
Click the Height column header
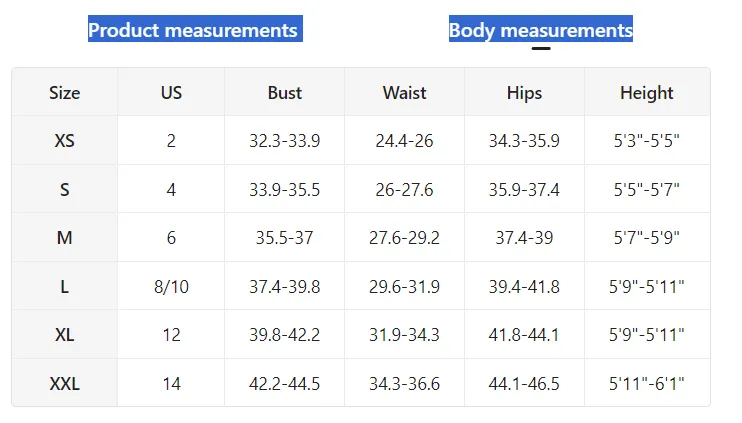tap(646, 93)
